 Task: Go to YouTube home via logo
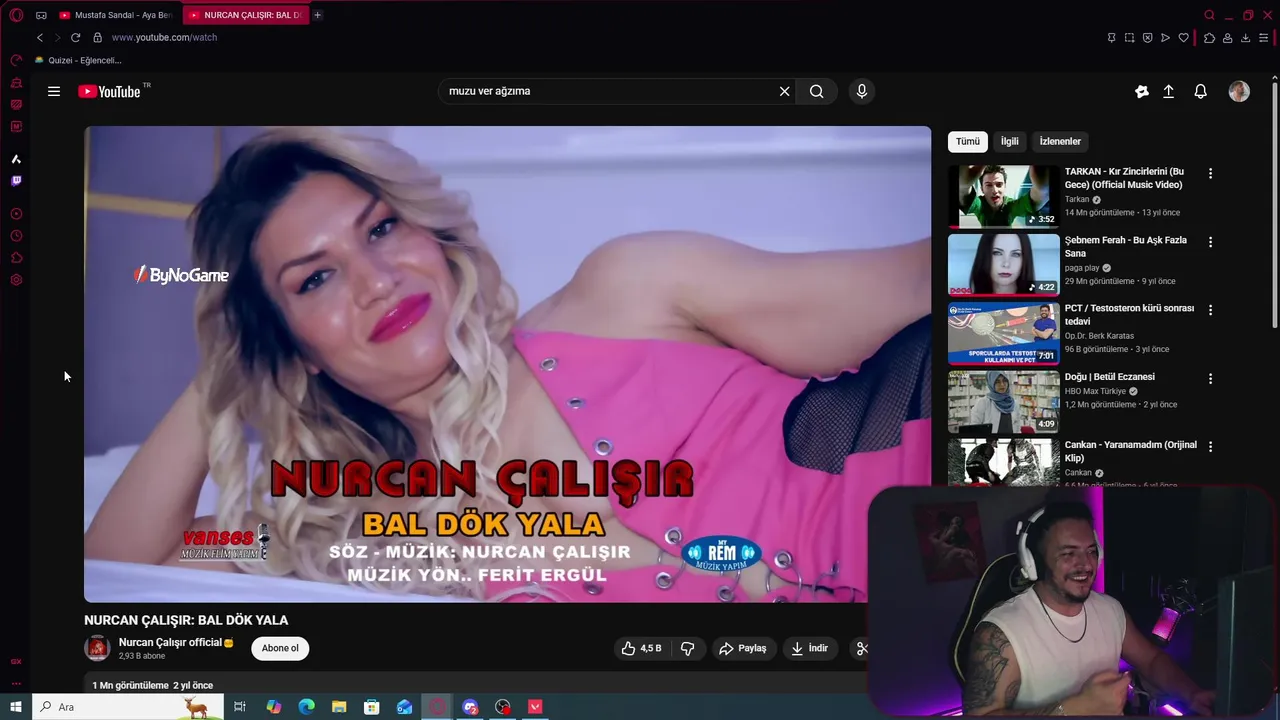click(109, 91)
